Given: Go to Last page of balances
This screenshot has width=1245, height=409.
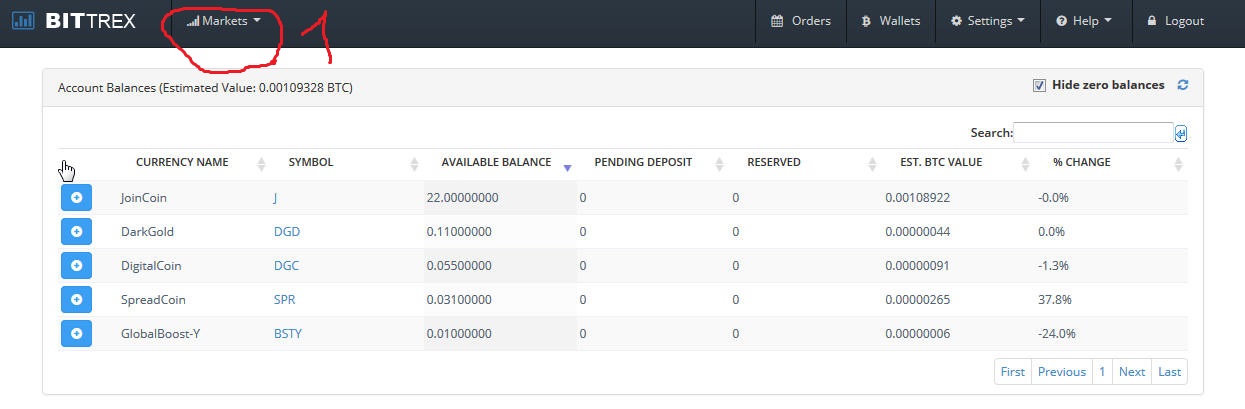Looking at the screenshot, I should click(1170, 371).
